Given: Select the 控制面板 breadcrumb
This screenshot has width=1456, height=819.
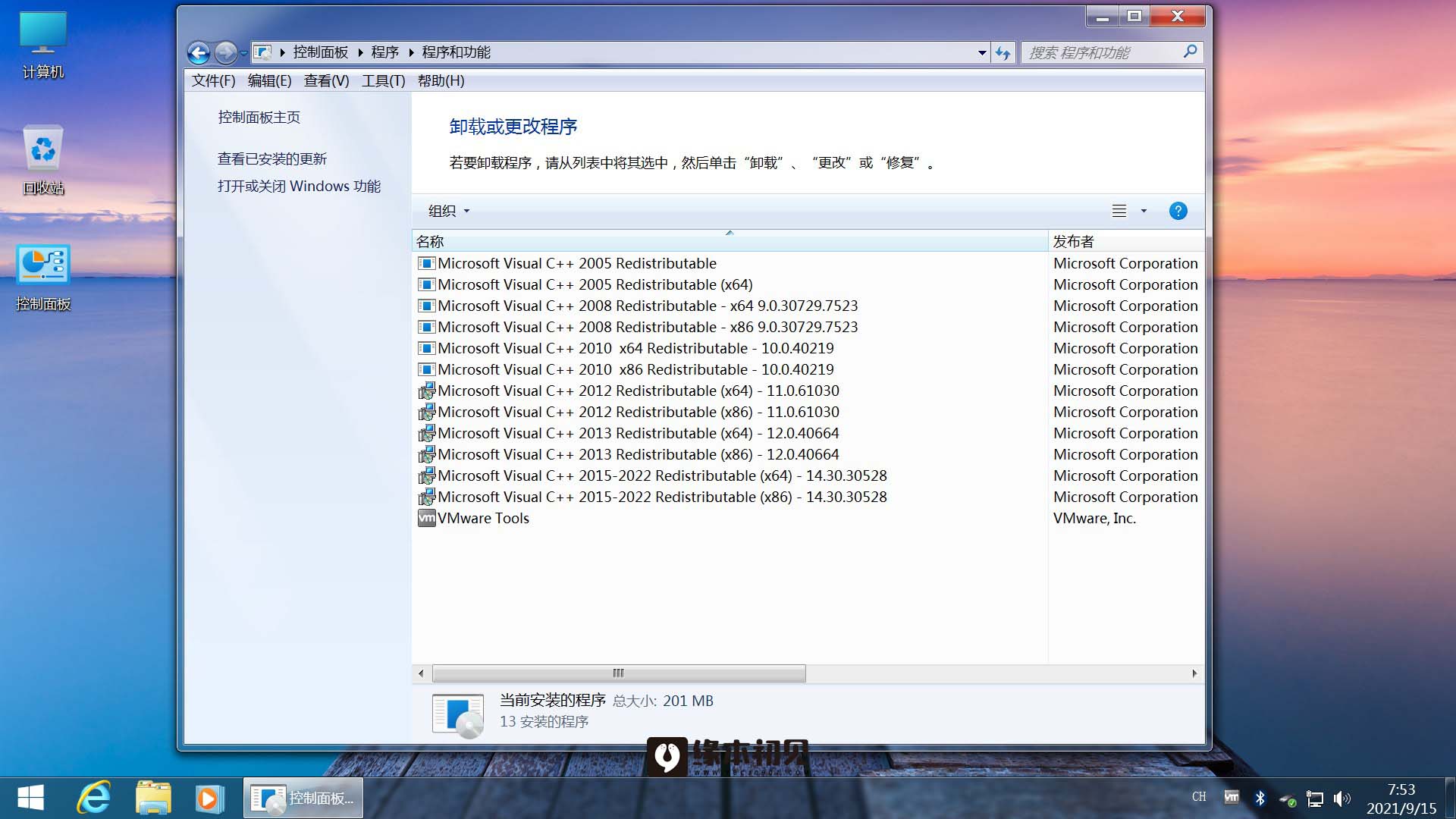Looking at the screenshot, I should click(321, 52).
